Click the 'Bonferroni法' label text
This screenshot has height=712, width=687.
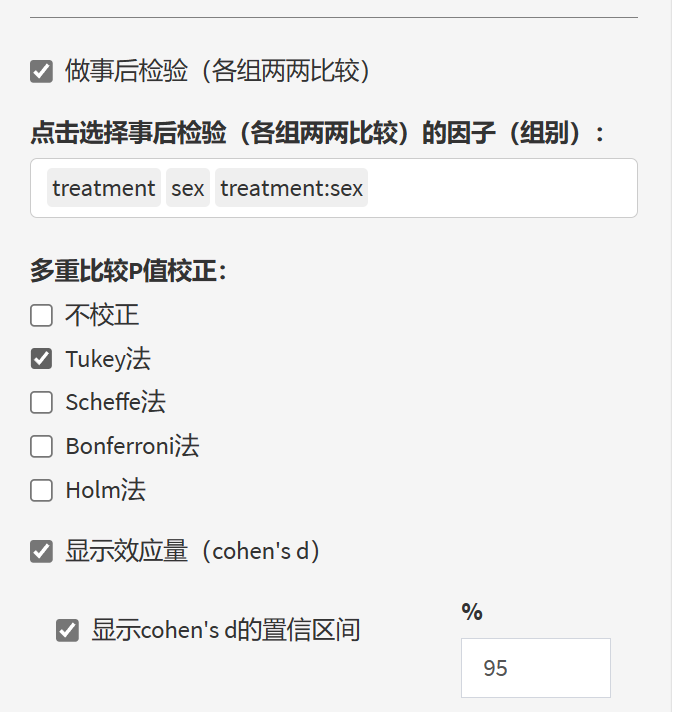coord(132,446)
